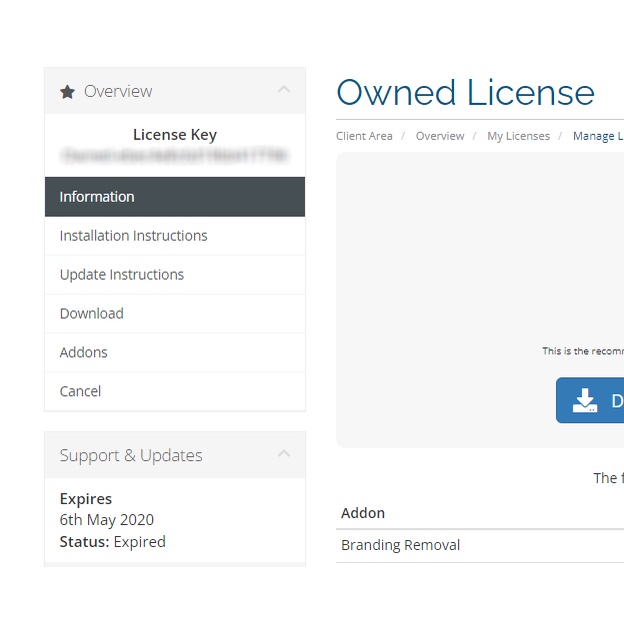
Task: Click the Support & Updates panel title
Action: 131,456
